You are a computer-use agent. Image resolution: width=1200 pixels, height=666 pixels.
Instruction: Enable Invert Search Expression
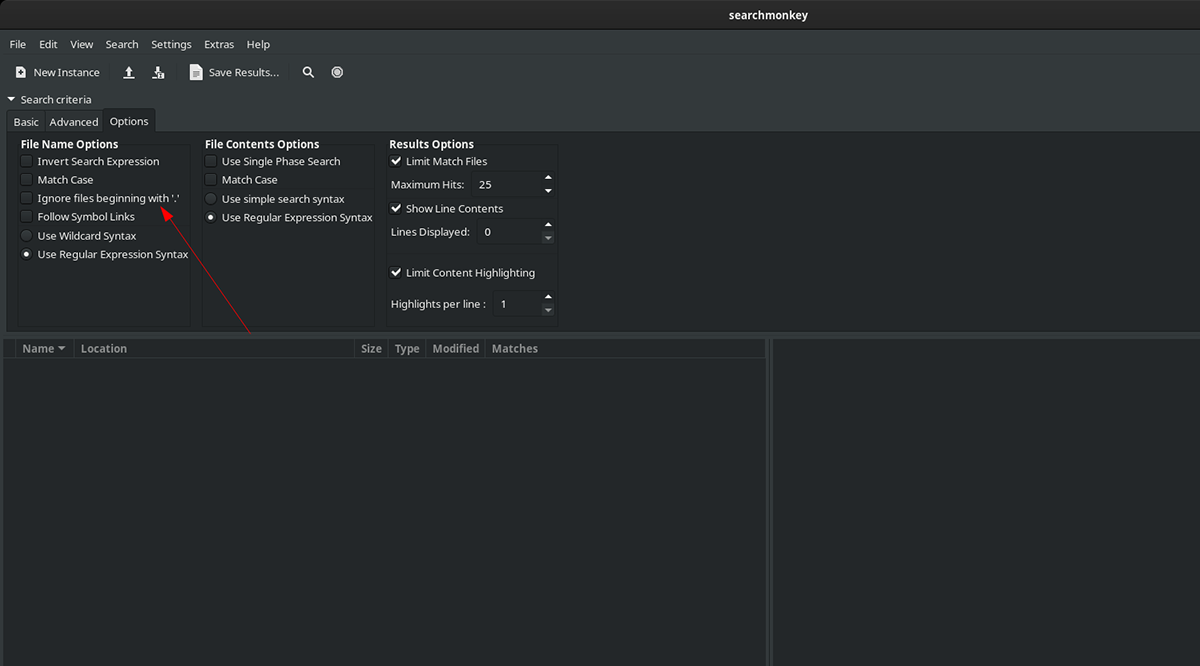pos(25,161)
